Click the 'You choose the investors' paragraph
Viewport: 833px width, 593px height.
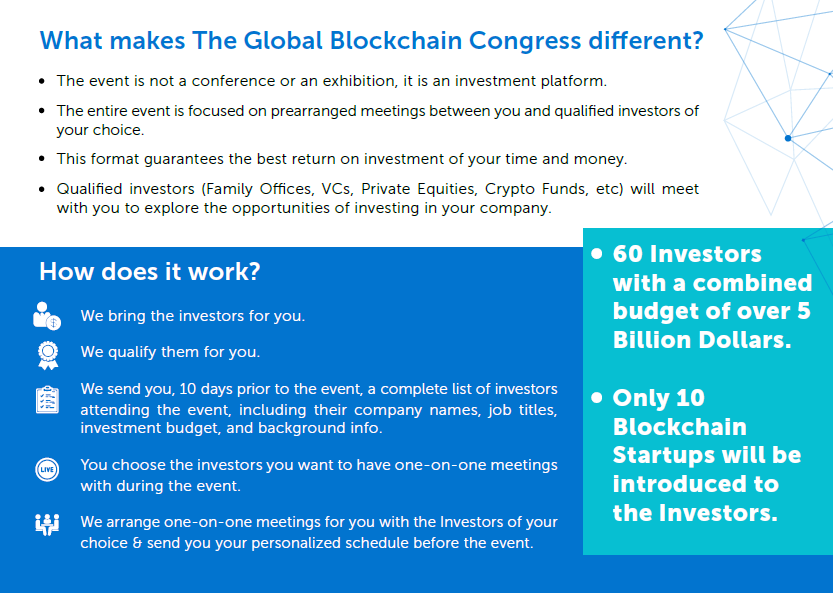(x=319, y=475)
